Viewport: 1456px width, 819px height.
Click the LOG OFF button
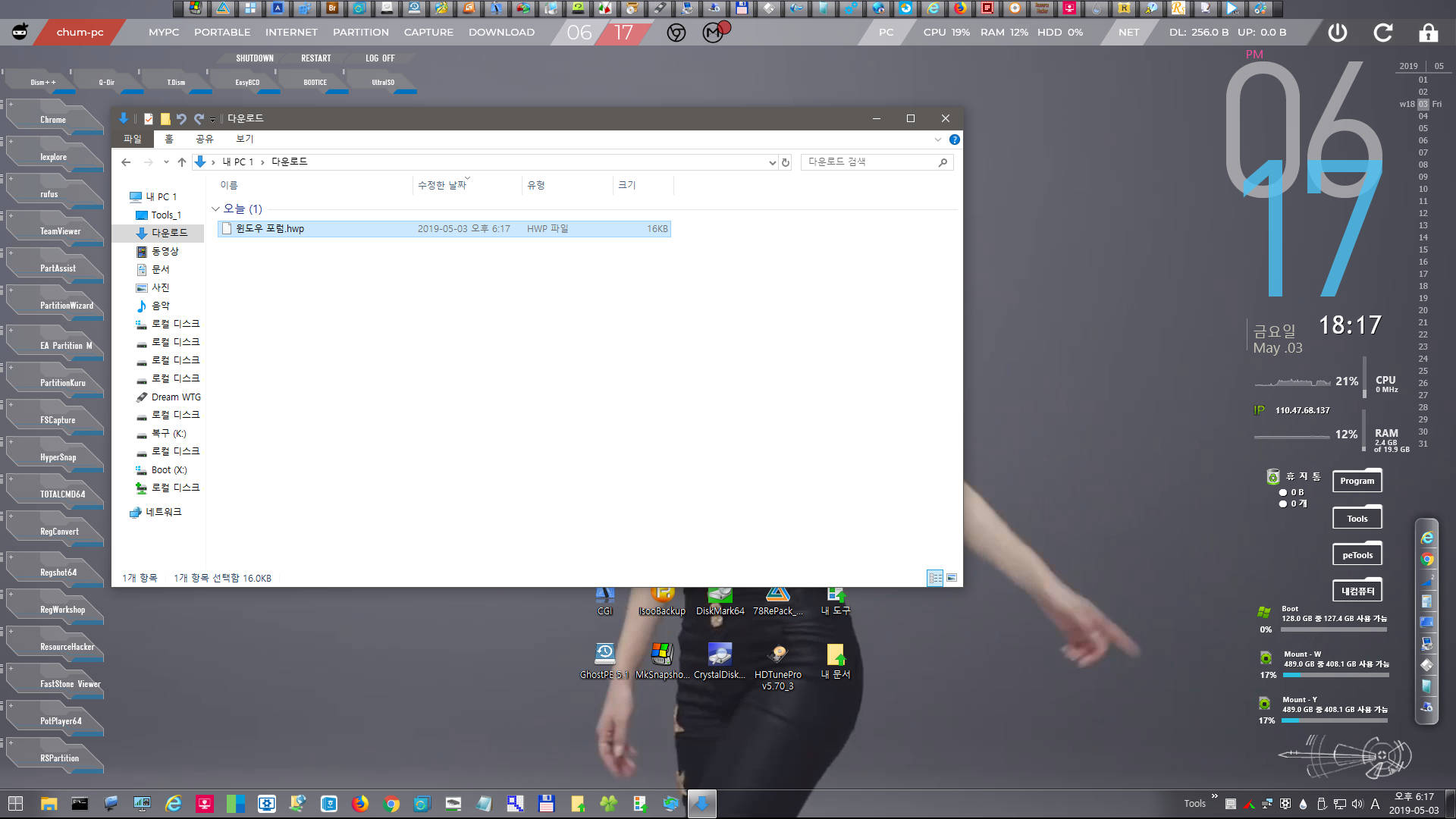(x=380, y=58)
